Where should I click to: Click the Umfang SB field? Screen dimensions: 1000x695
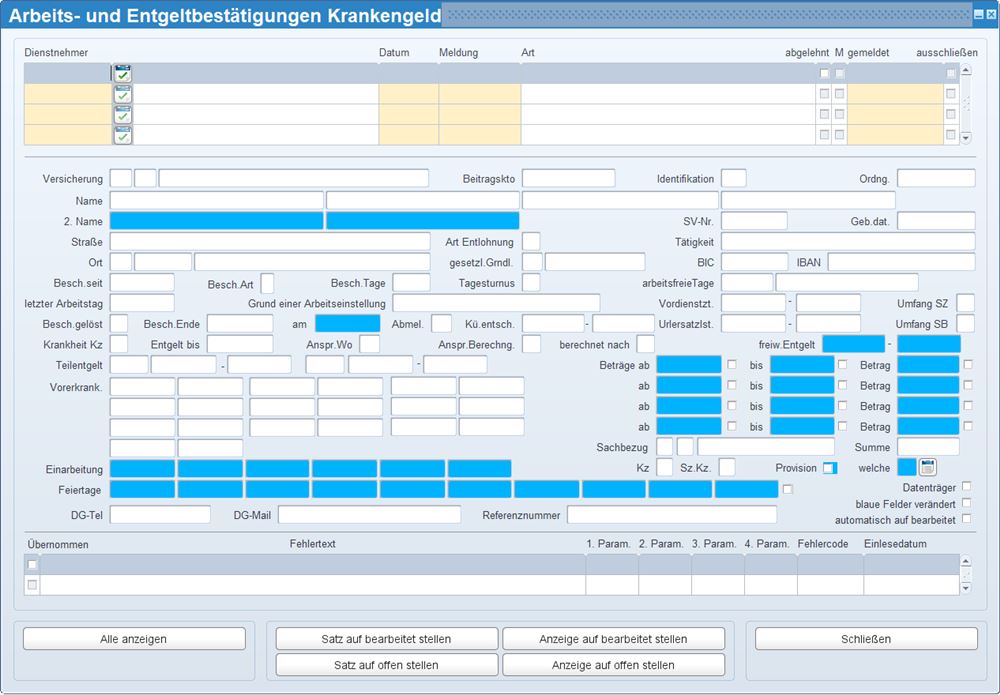966,323
